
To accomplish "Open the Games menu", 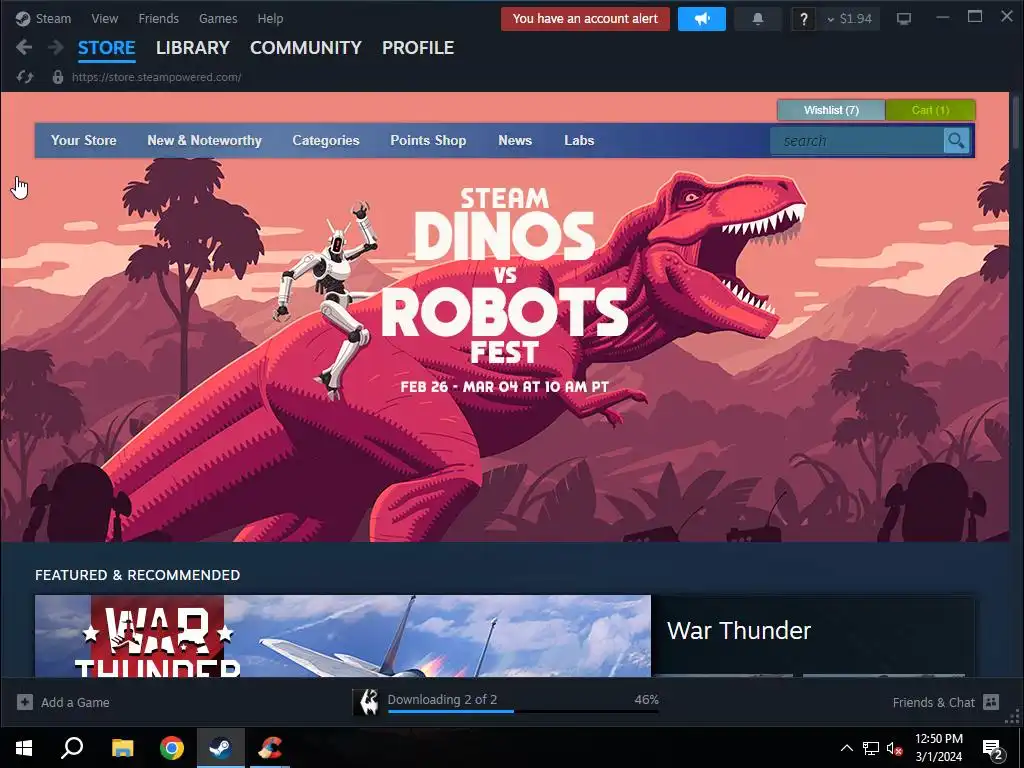I will click(218, 18).
